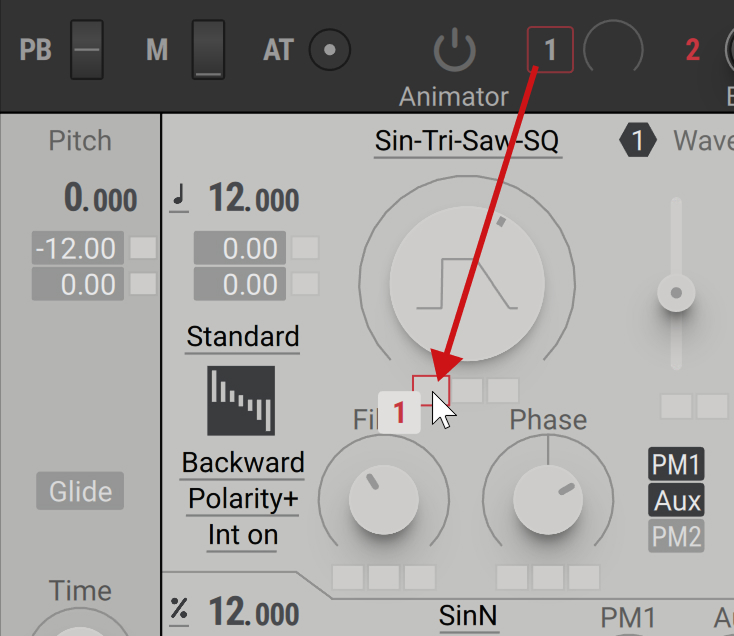Click the M mod wheel source icon
734x636 pixels.
pos(208,50)
